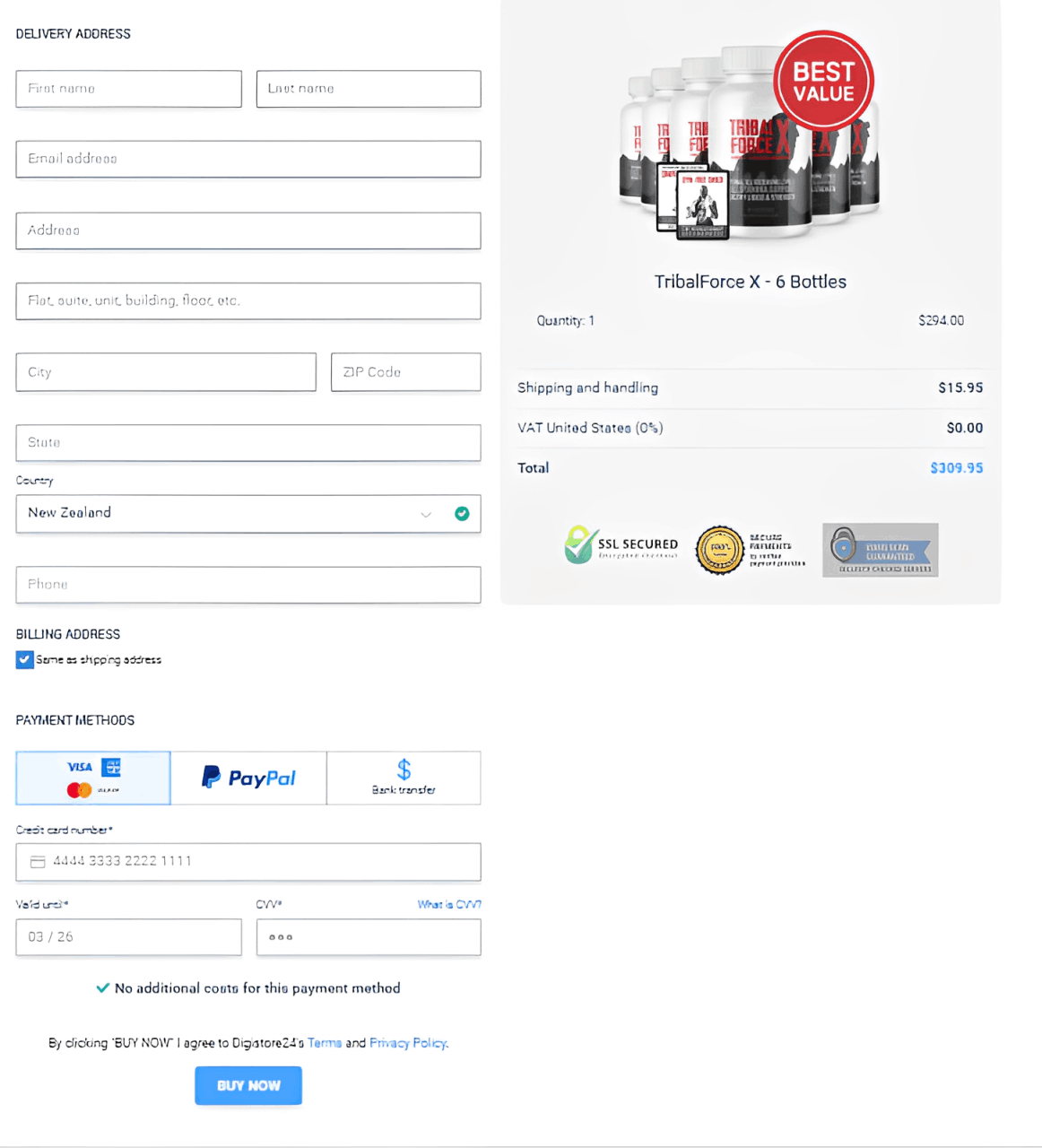Open the Country dropdown showing New Zealand
Viewport: 1042px width, 1148px height.
(x=248, y=514)
